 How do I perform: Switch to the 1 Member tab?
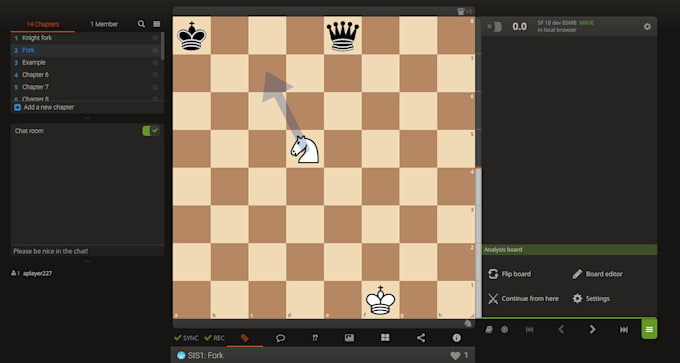[x=104, y=24]
